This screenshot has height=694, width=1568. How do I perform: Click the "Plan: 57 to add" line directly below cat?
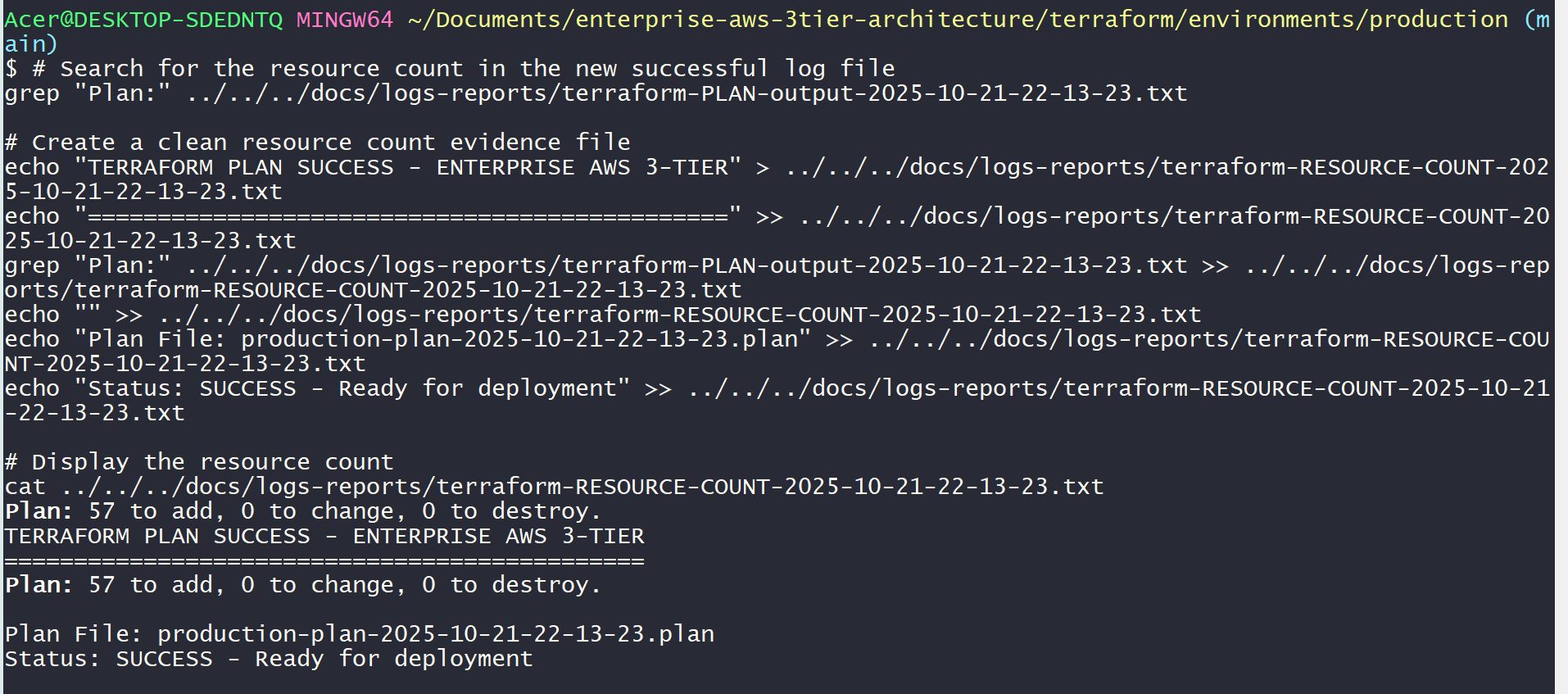coord(303,510)
